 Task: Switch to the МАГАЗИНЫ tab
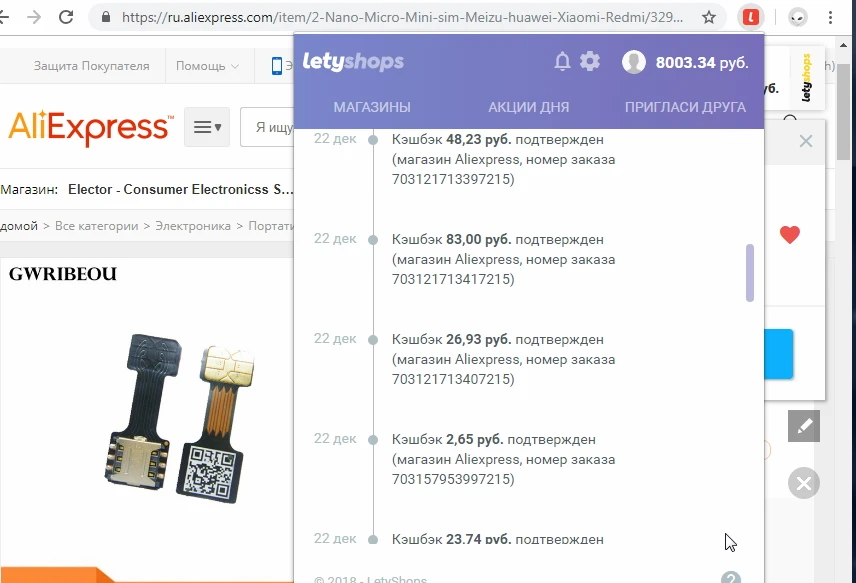click(x=372, y=107)
